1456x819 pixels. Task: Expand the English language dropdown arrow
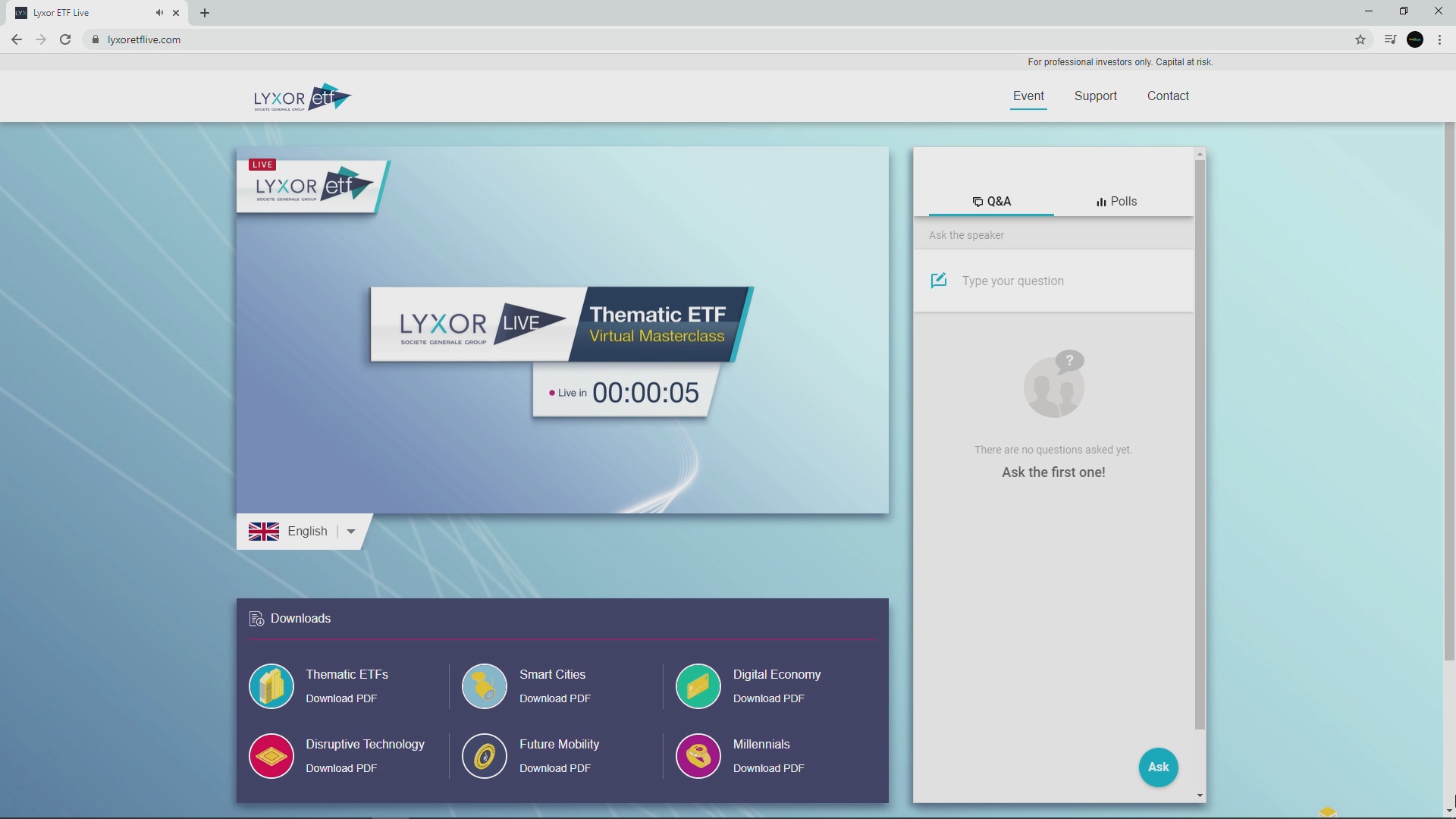pyautogui.click(x=351, y=532)
